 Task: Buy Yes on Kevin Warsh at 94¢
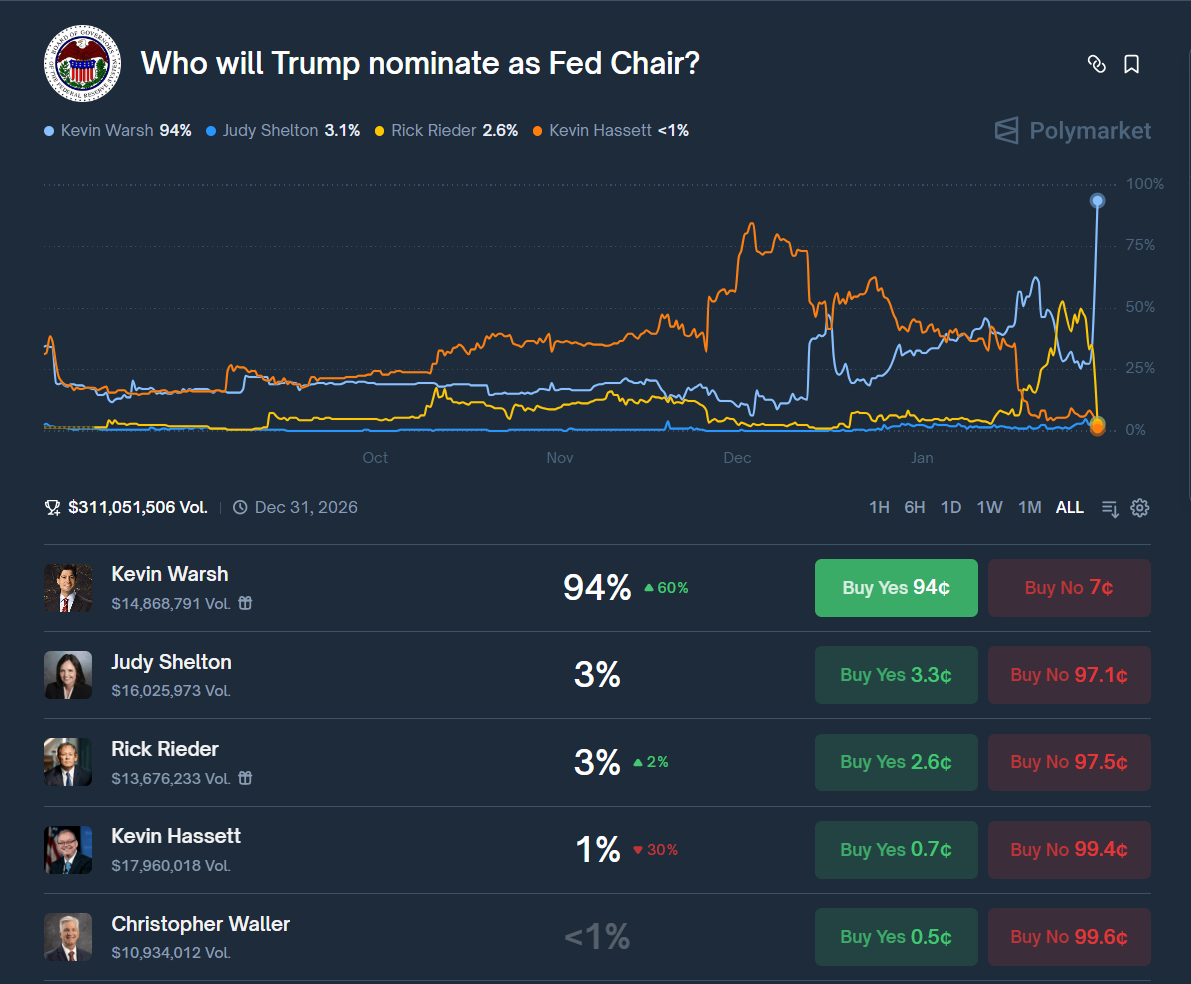(896, 588)
